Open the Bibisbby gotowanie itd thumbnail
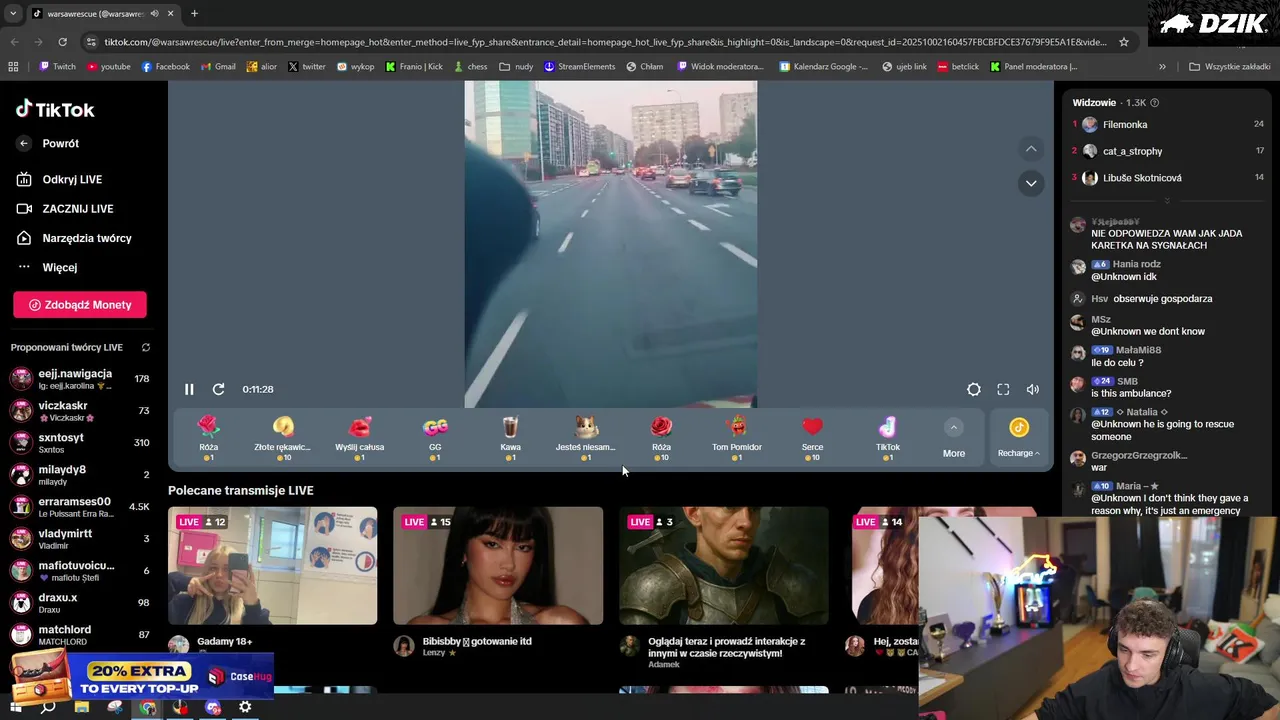The height and width of the screenshot is (720, 1280). [498, 566]
